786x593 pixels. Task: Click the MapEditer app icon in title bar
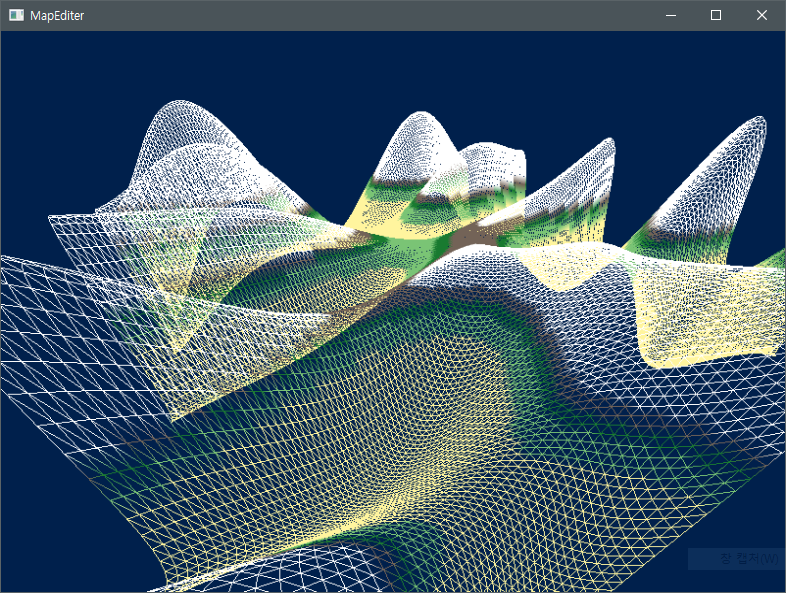click(16, 16)
